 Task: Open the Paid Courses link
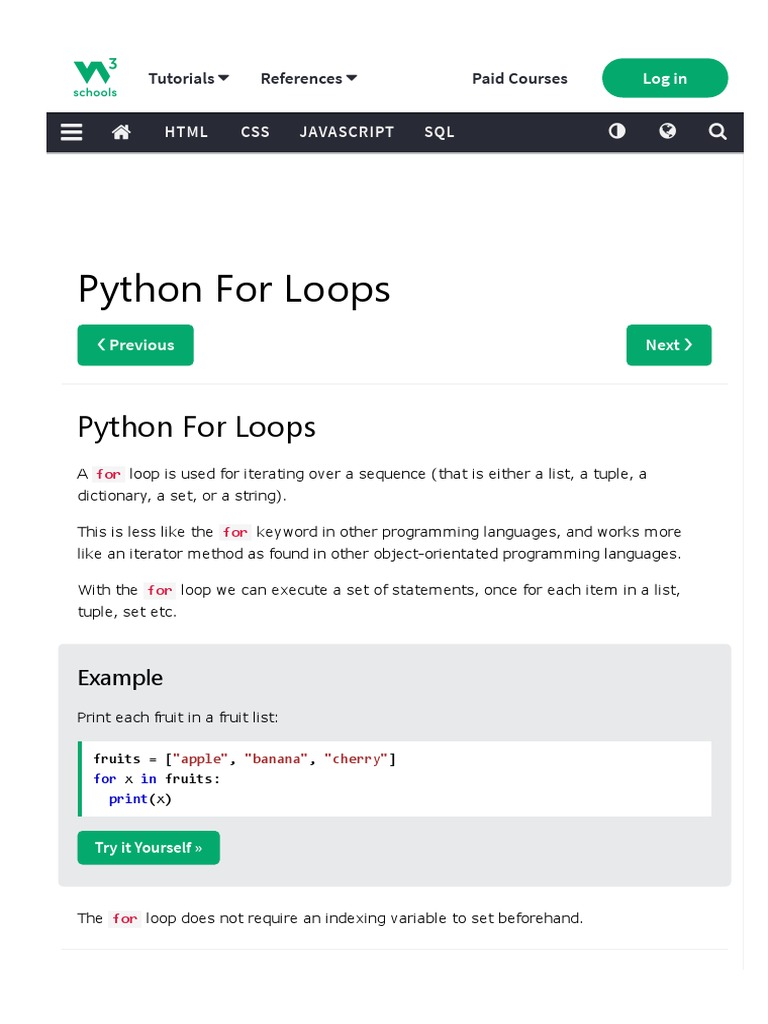(x=519, y=78)
